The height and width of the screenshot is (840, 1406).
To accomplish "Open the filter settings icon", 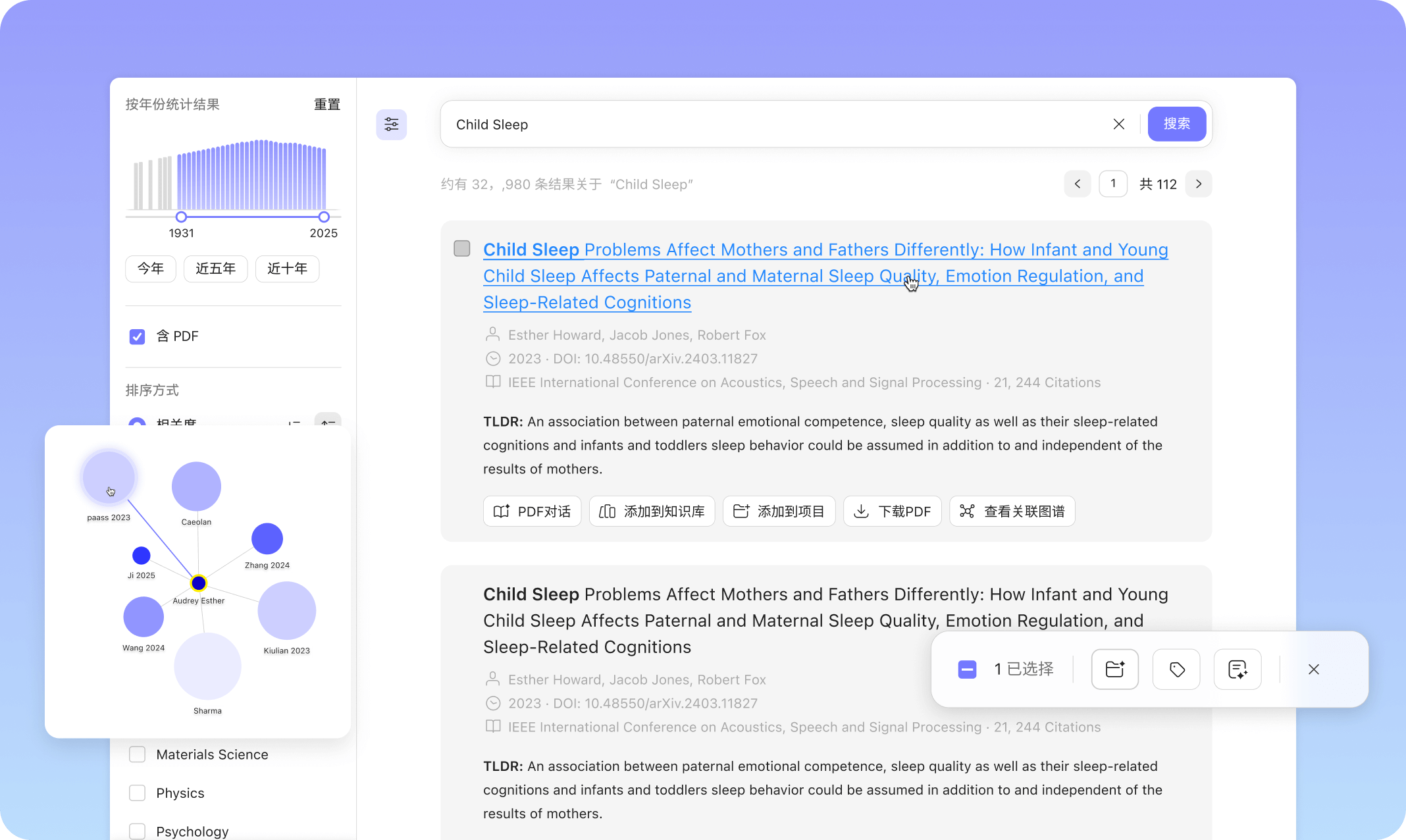I will point(391,124).
